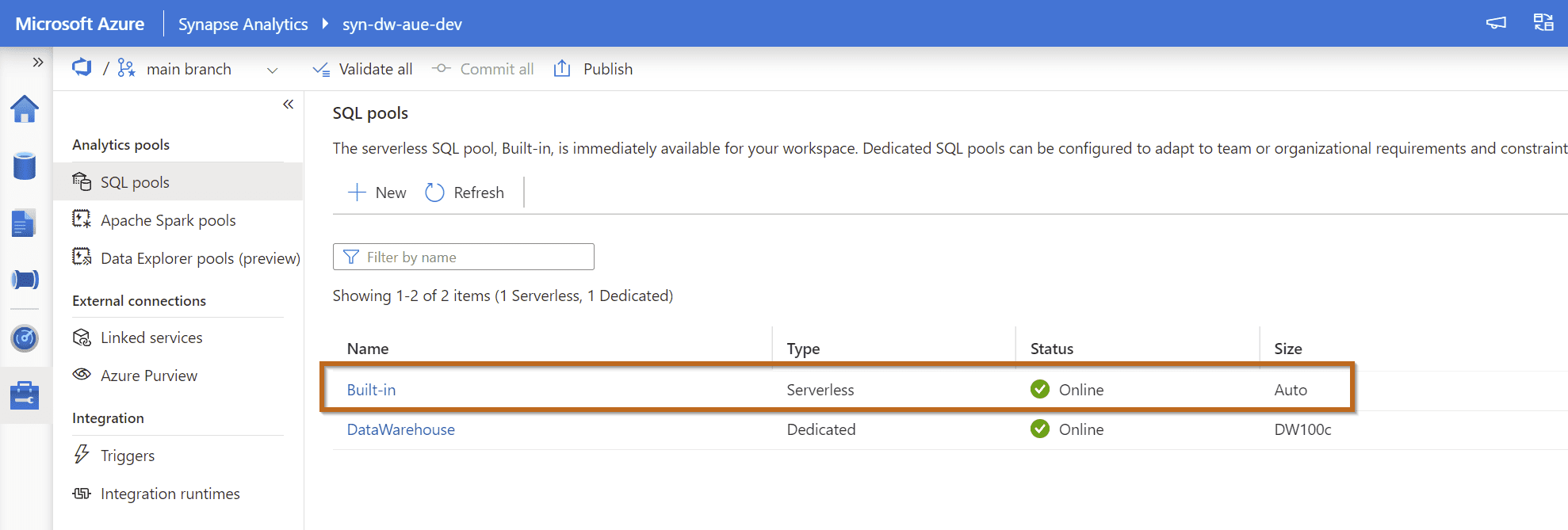Open the DataWarehouse SQL pool link
Viewport: 1568px width, 530px height.
401,429
